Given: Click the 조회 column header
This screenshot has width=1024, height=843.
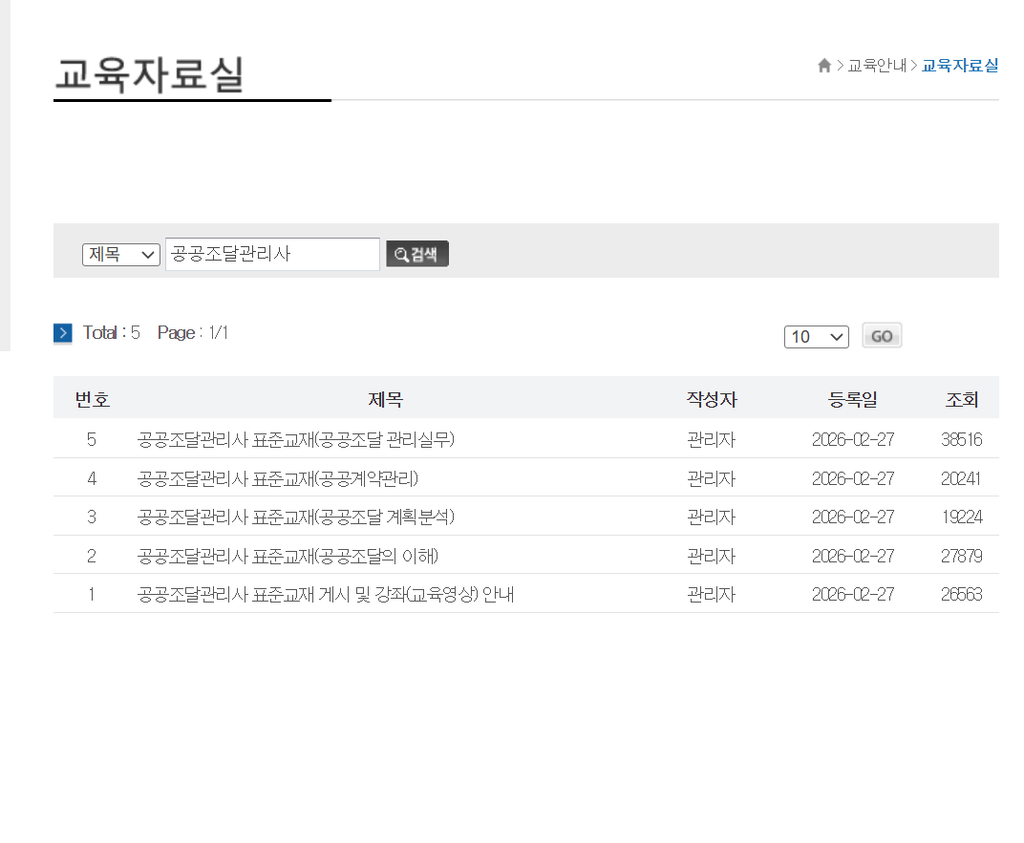Looking at the screenshot, I should pyautogui.click(x=962, y=399).
